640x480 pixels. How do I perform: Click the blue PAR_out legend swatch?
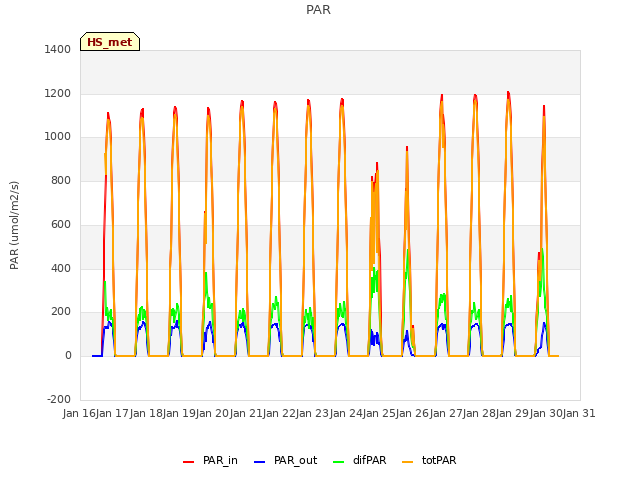click(x=259, y=462)
